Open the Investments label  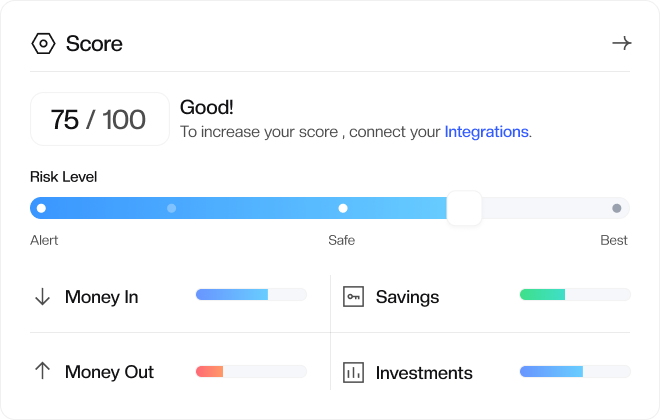tap(424, 373)
